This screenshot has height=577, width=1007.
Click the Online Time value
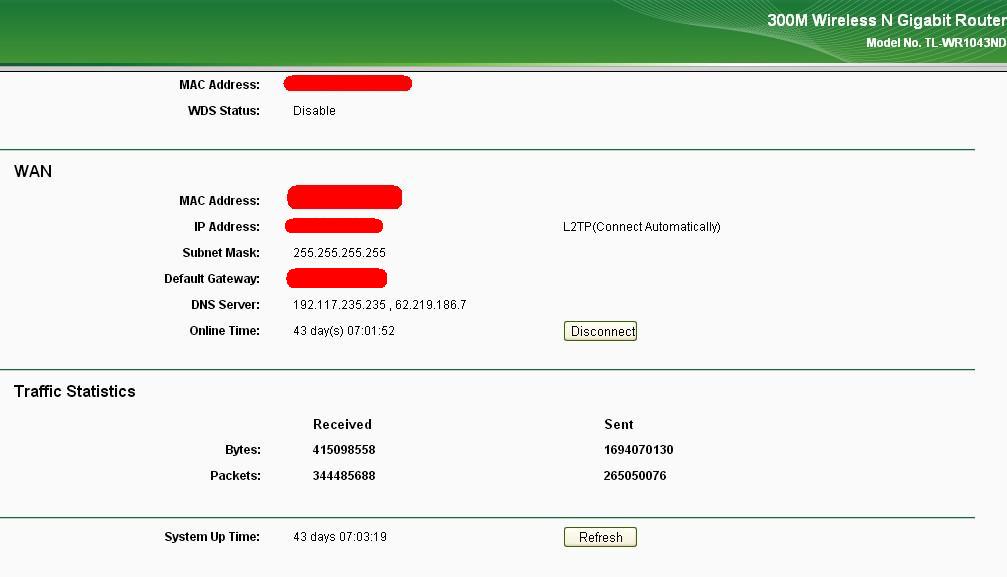coord(343,331)
